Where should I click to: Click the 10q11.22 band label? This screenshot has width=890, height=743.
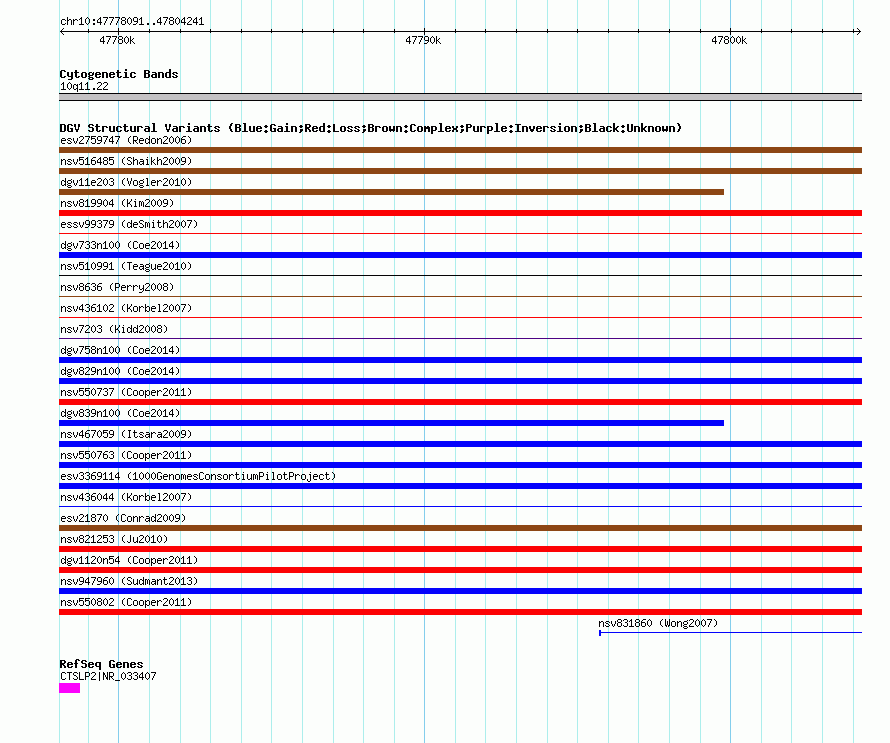click(x=84, y=86)
